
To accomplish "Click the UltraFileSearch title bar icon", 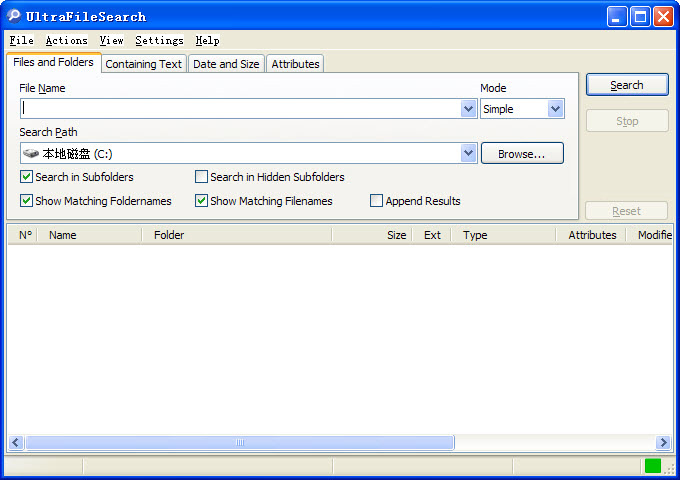I will (14, 16).
